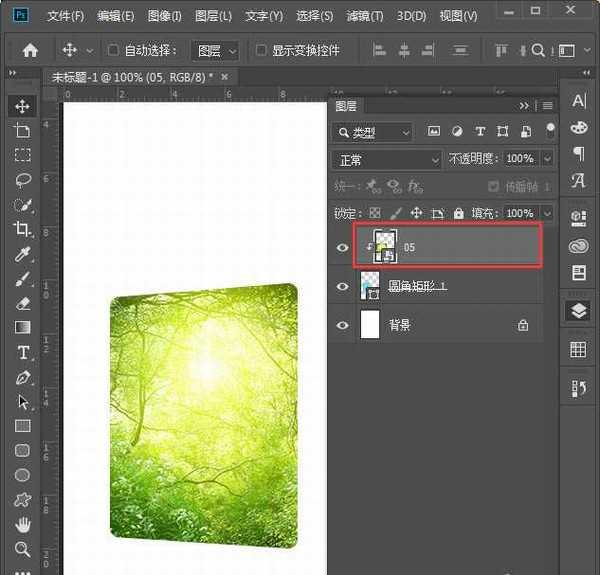Select the Crop tool
Viewport: 600px width, 575px height.
click(22, 229)
